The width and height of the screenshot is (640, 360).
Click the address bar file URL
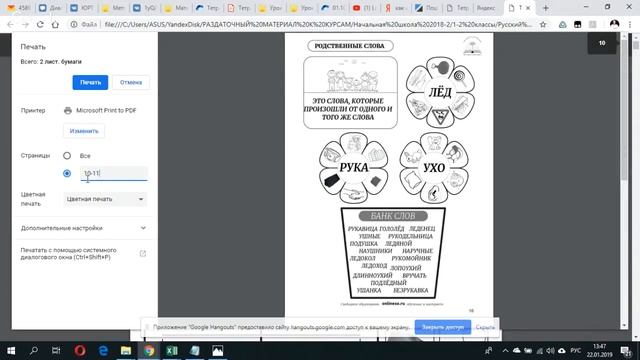[318, 24]
